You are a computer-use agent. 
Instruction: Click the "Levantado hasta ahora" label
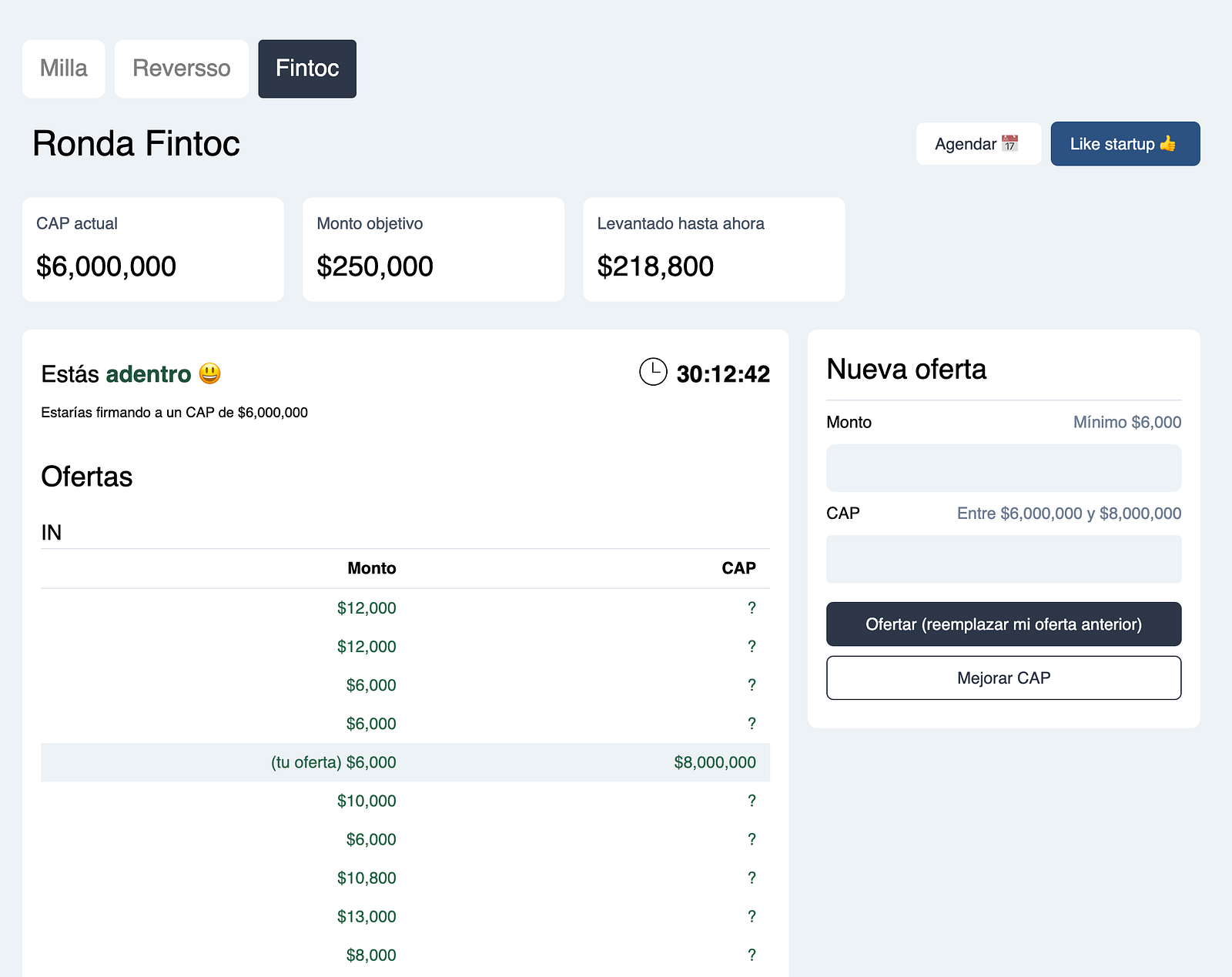(681, 223)
